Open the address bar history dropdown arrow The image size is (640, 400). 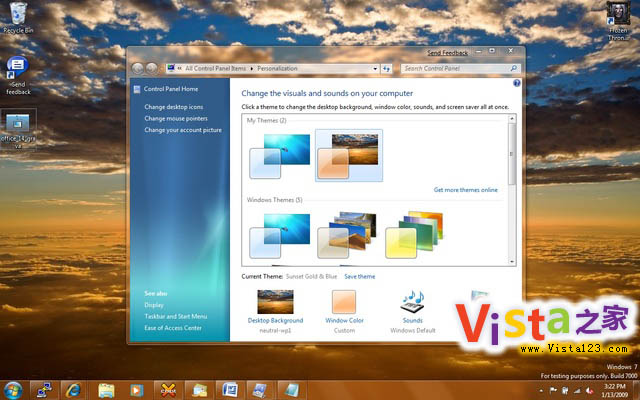coord(375,69)
